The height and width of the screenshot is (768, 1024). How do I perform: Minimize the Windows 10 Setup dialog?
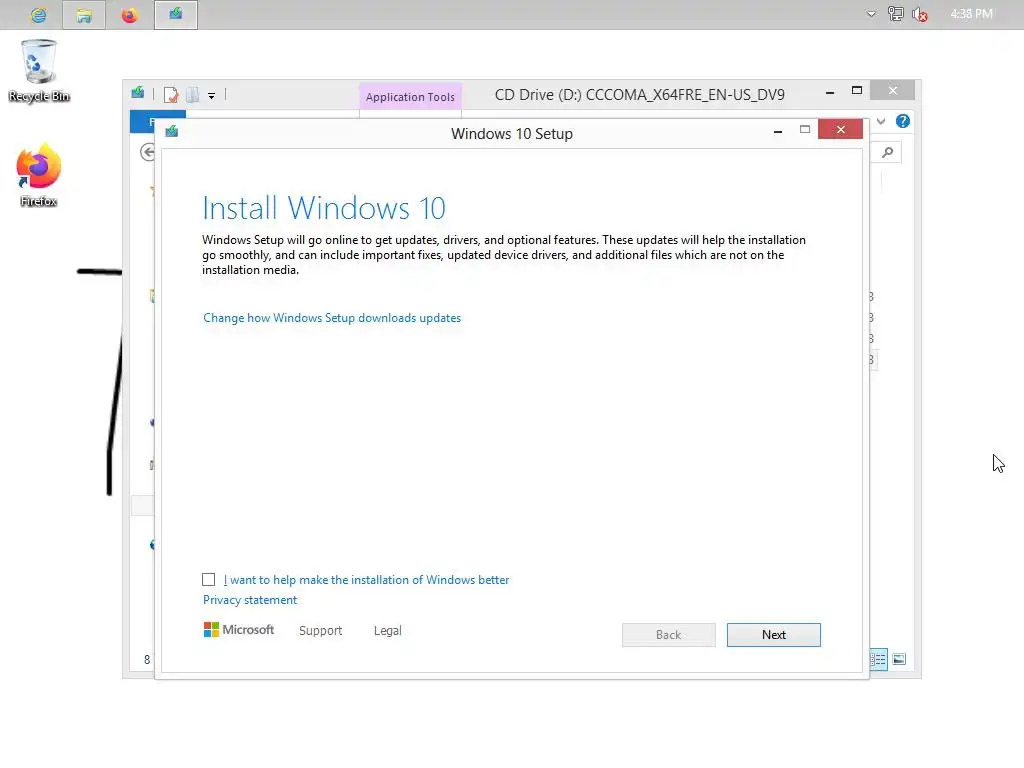click(x=777, y=131)
